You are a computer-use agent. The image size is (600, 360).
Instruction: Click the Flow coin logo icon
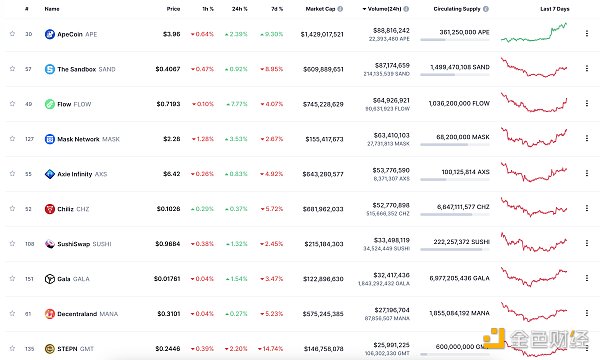pos(50,104)
